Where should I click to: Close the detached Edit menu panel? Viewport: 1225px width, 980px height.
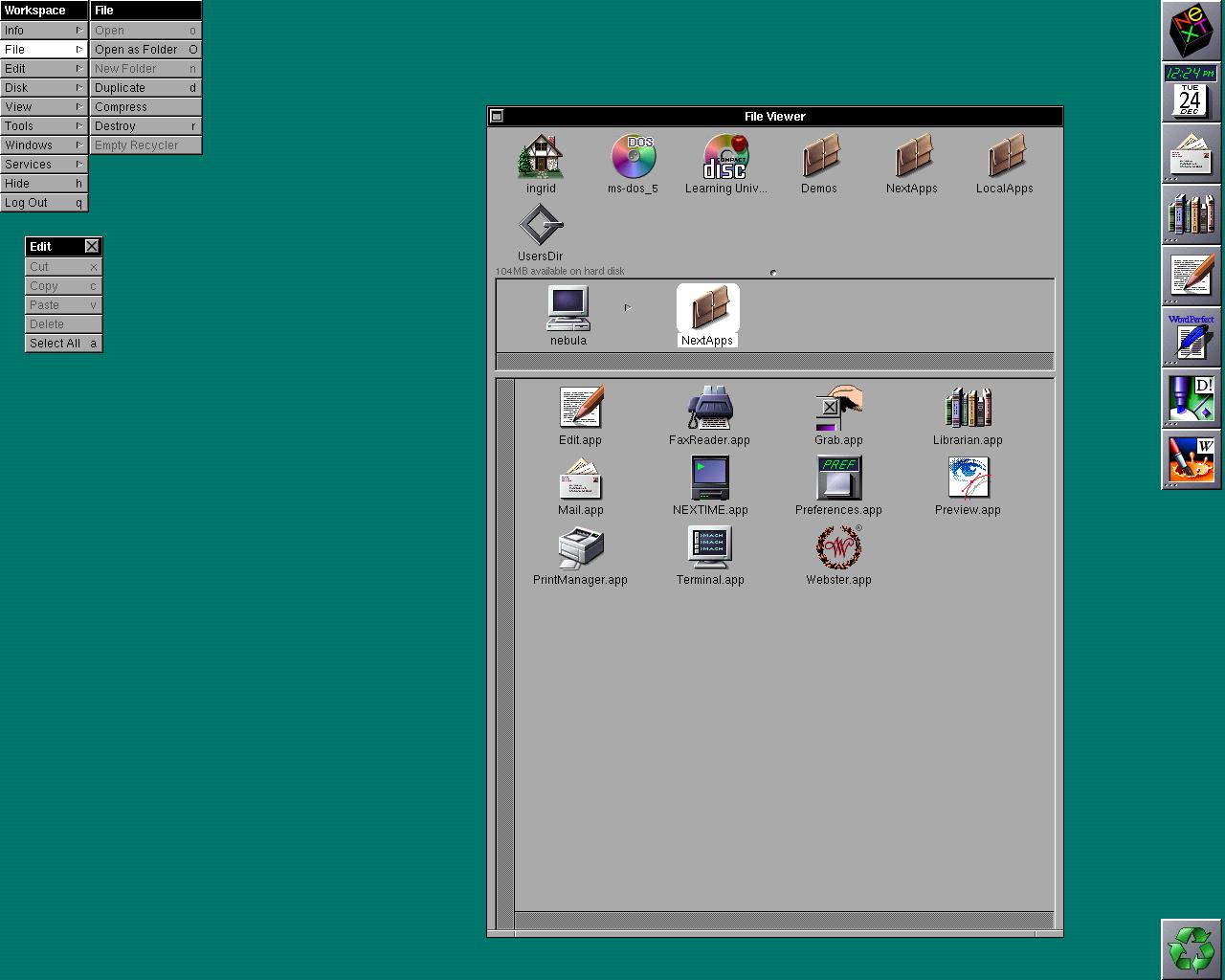pos(92,247)
